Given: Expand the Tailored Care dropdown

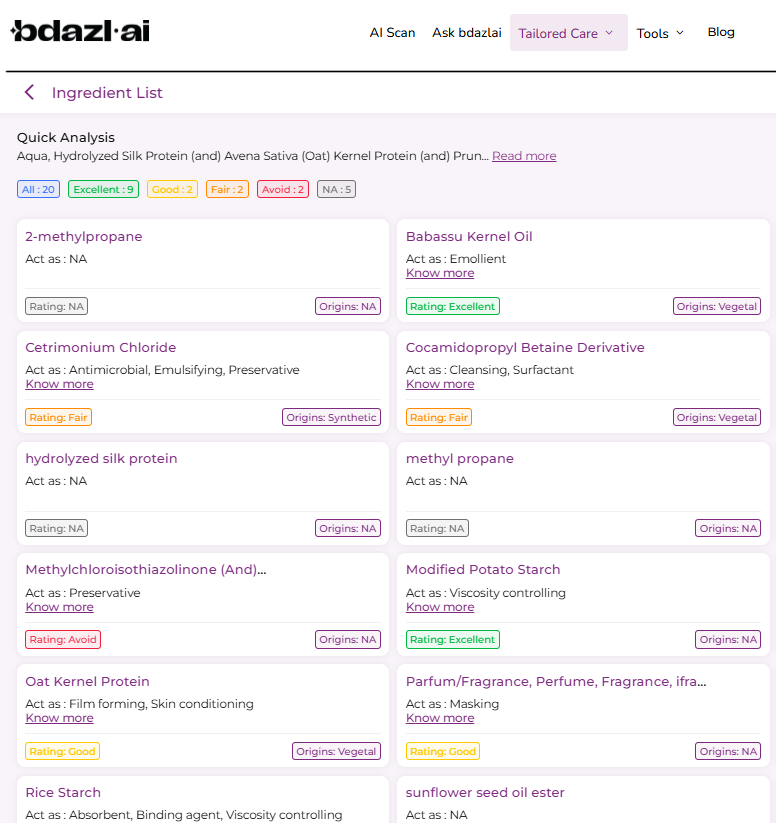Looking at the screenshot, I should (x=568, y=33).
